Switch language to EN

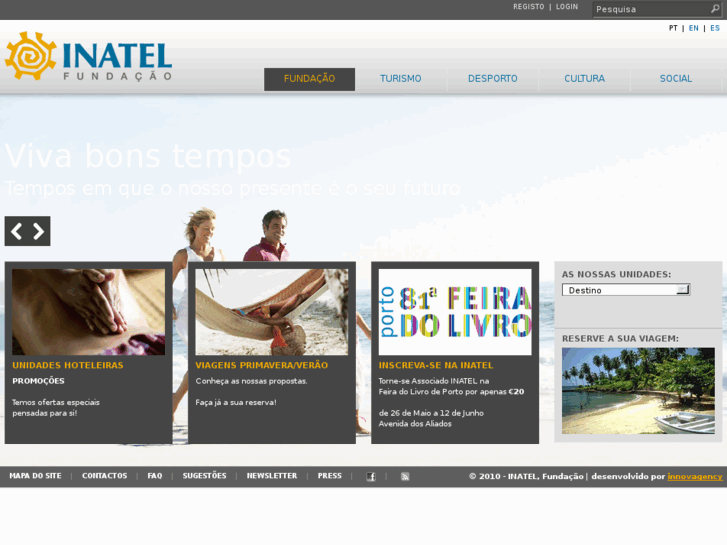[693, 28]
